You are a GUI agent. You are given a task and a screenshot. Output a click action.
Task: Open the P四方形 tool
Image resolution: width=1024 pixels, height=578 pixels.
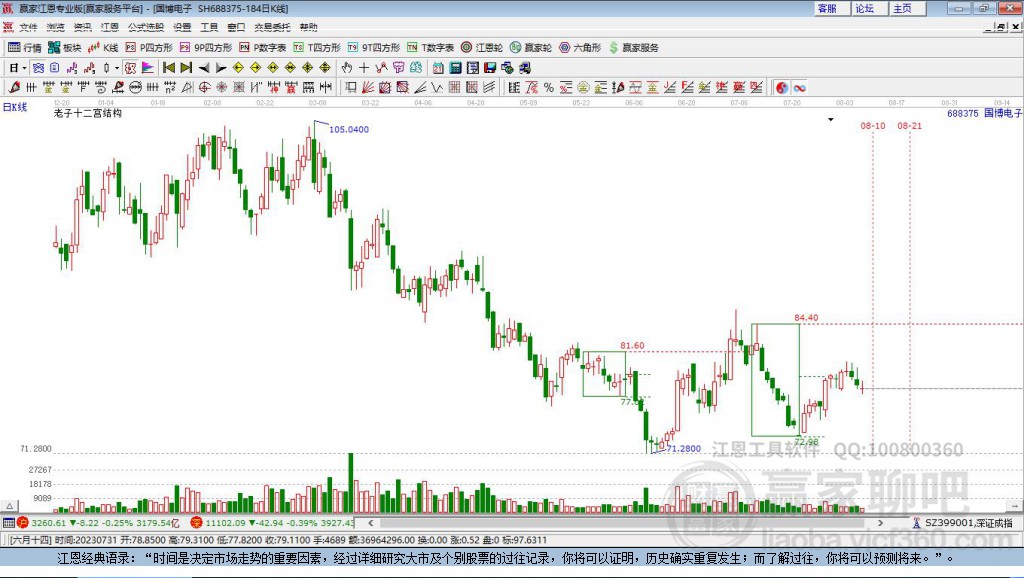click(149, 48)
